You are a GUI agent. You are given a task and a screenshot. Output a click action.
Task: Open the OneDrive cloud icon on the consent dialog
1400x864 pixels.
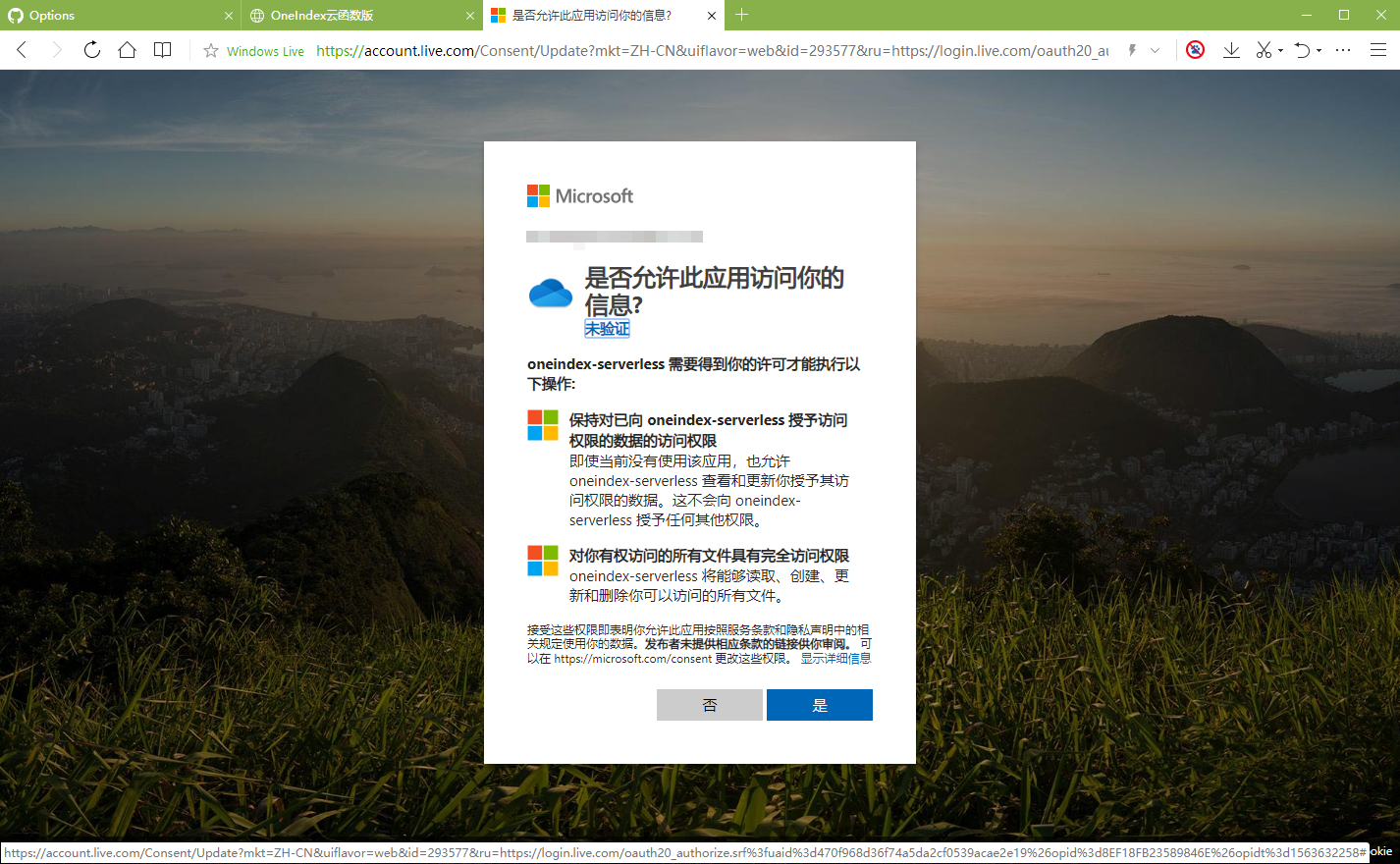(550, 291)
